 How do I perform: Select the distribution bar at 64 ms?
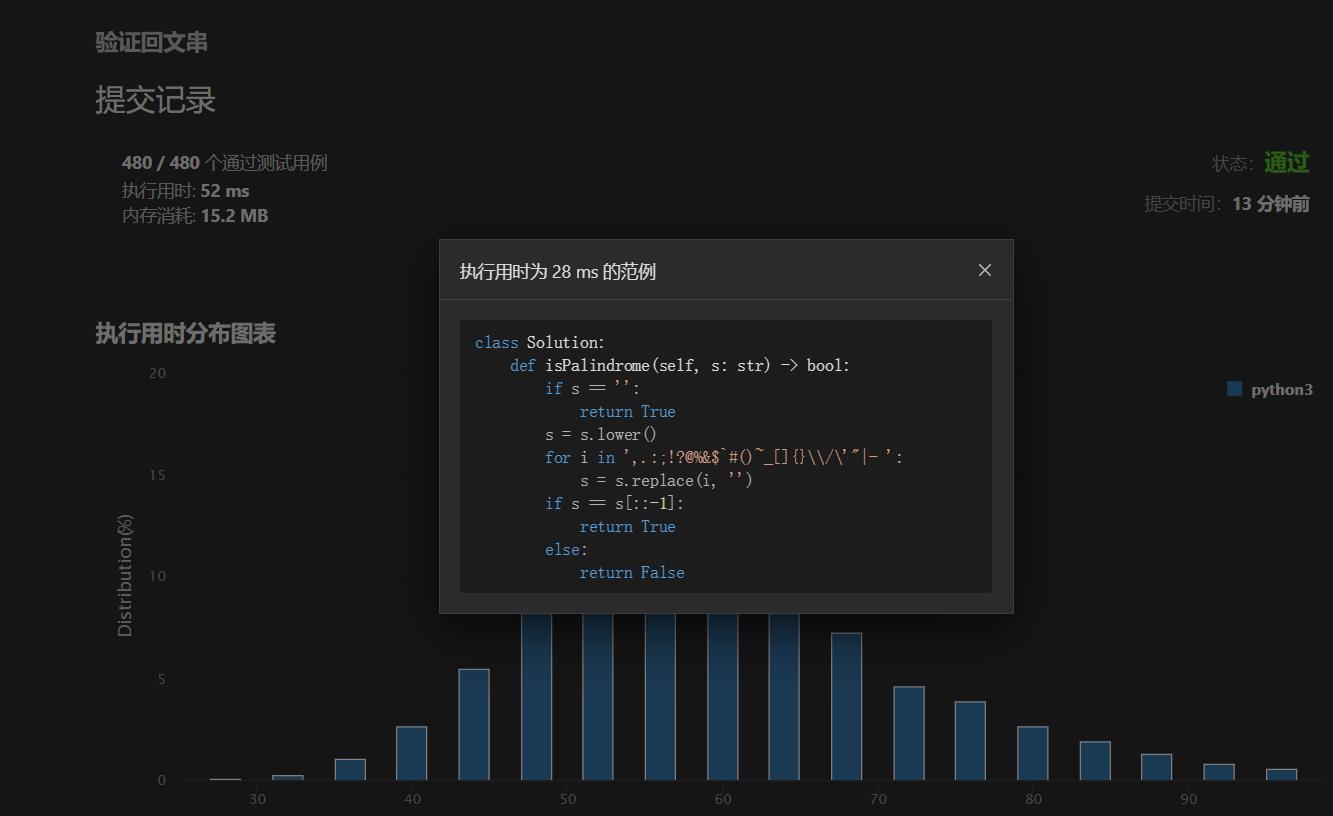click(x=784, y=697)
